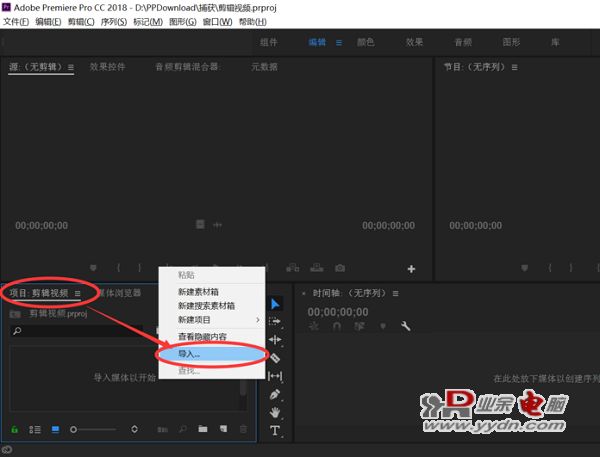
Task: Click the New Item icon in project panel
Action: coord(223,429)
